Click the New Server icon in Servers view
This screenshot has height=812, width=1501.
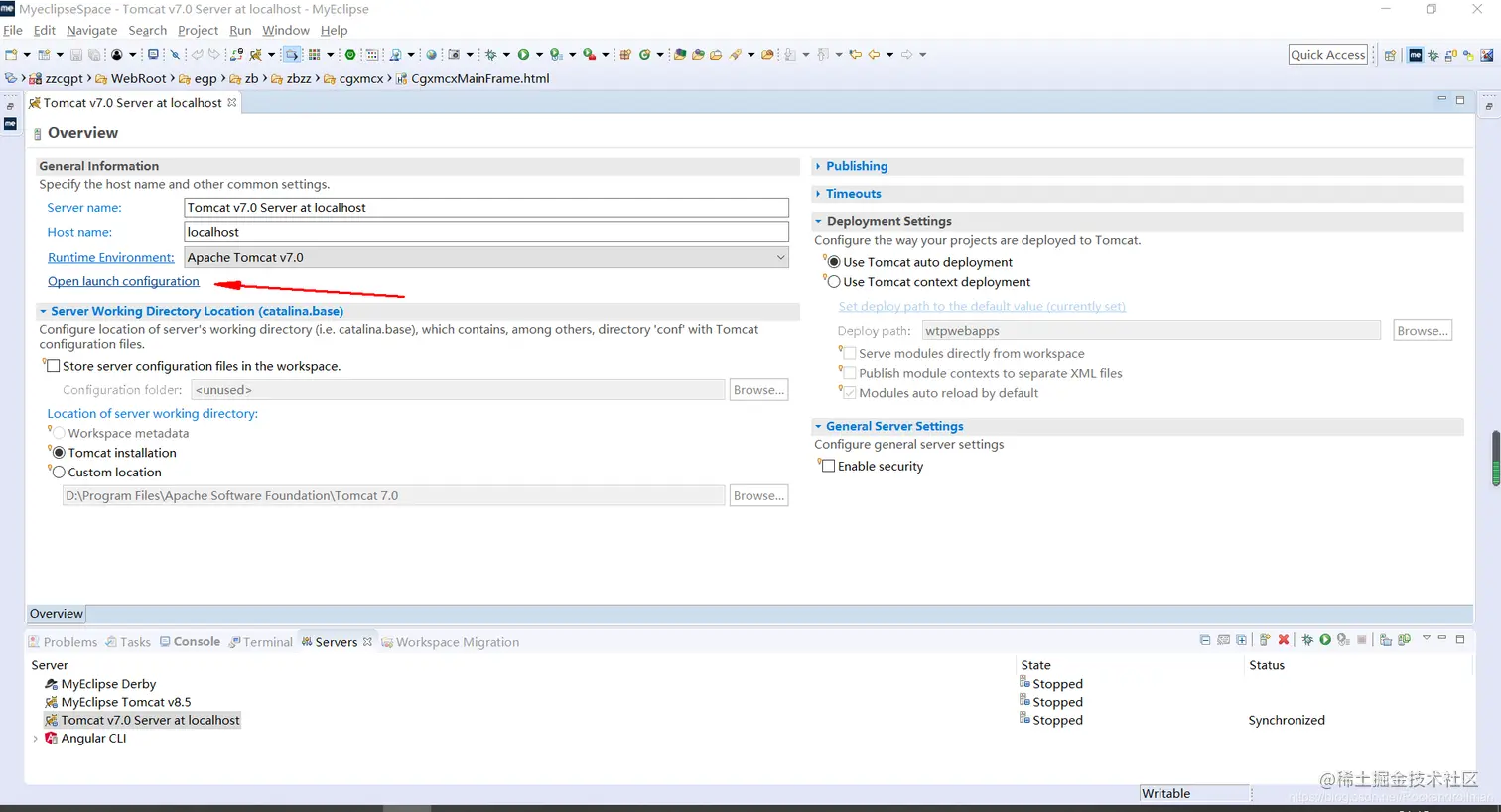[x=1265, y=640]
